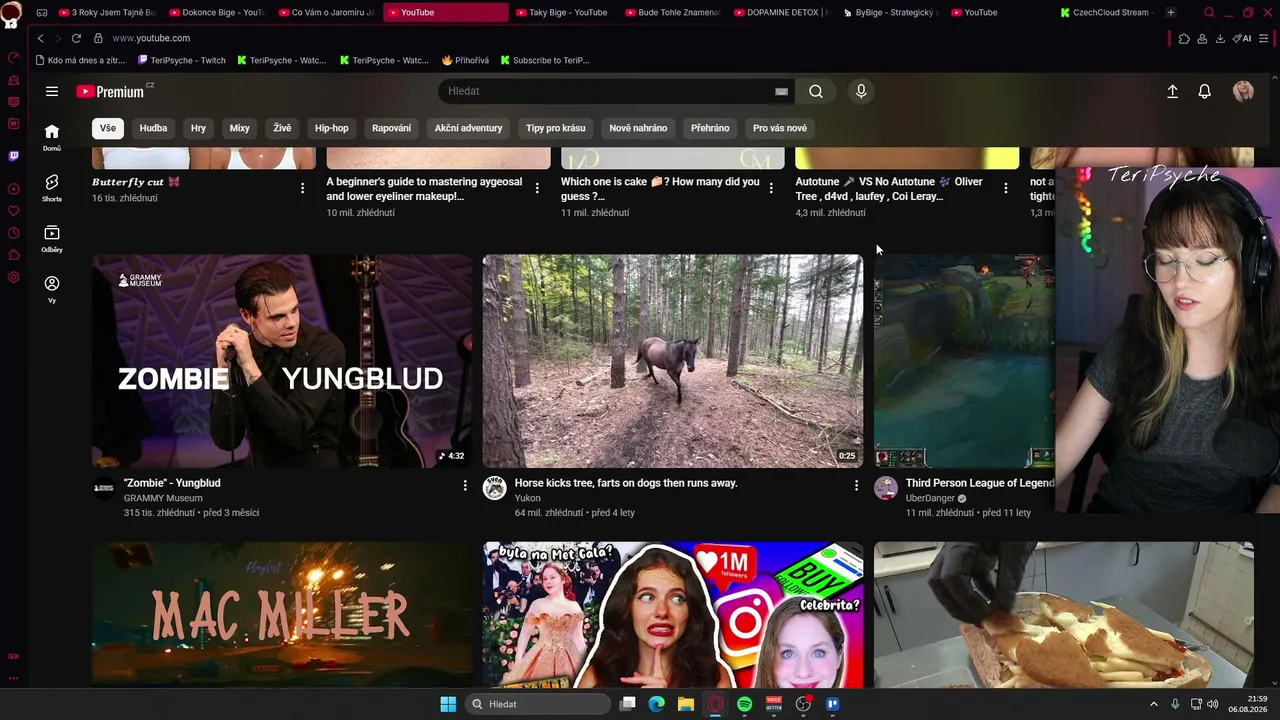Open the Zombie Yungblud video thumbnail

click(x=282, y=361)
